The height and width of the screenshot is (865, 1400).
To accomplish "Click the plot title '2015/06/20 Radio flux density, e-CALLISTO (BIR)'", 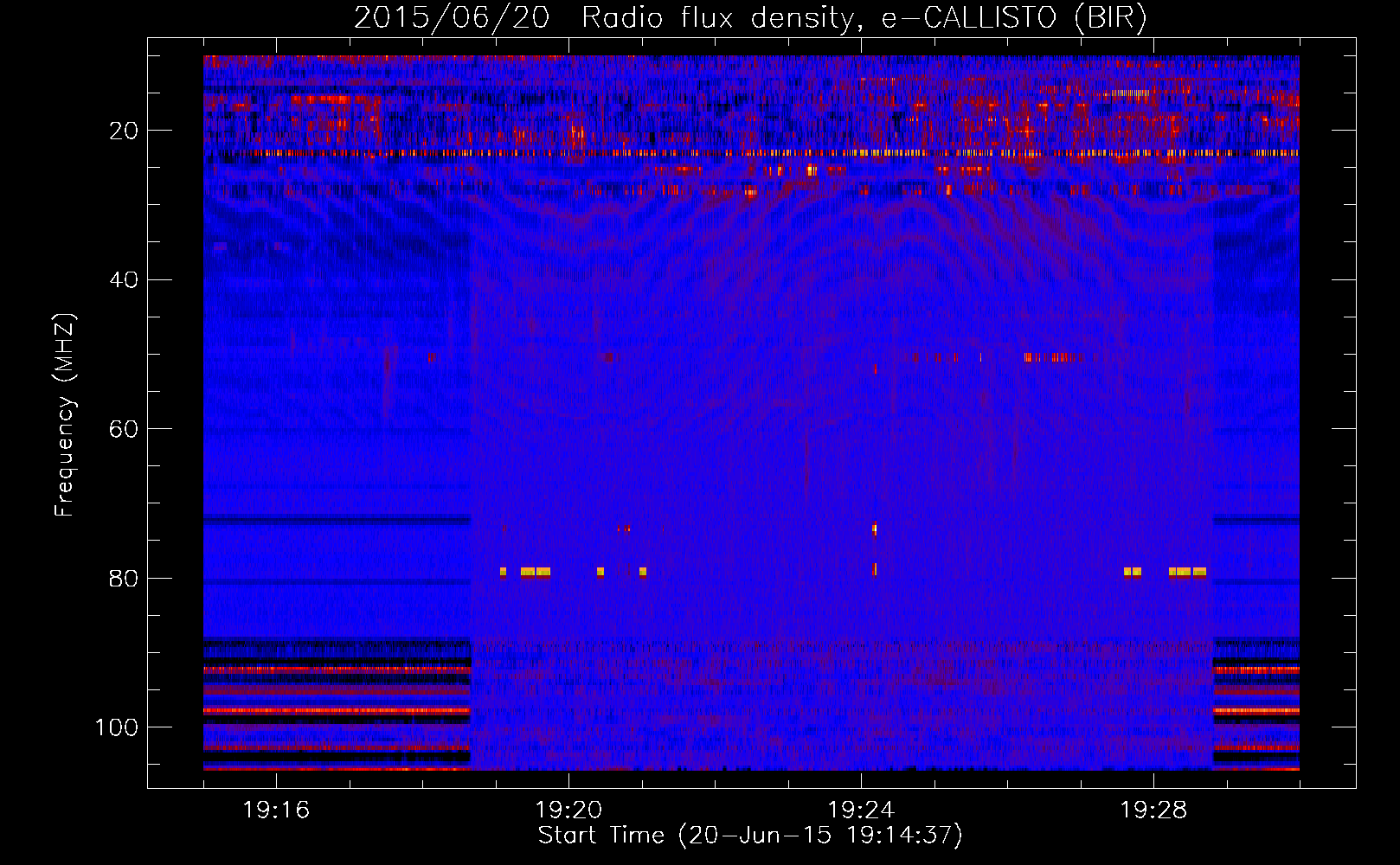I will point(750,18).
